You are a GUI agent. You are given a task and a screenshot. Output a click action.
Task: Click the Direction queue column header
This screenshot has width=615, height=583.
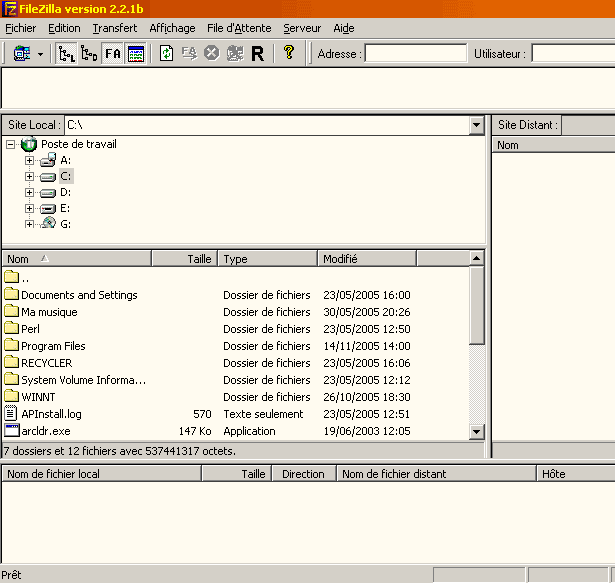pos(304,474)
